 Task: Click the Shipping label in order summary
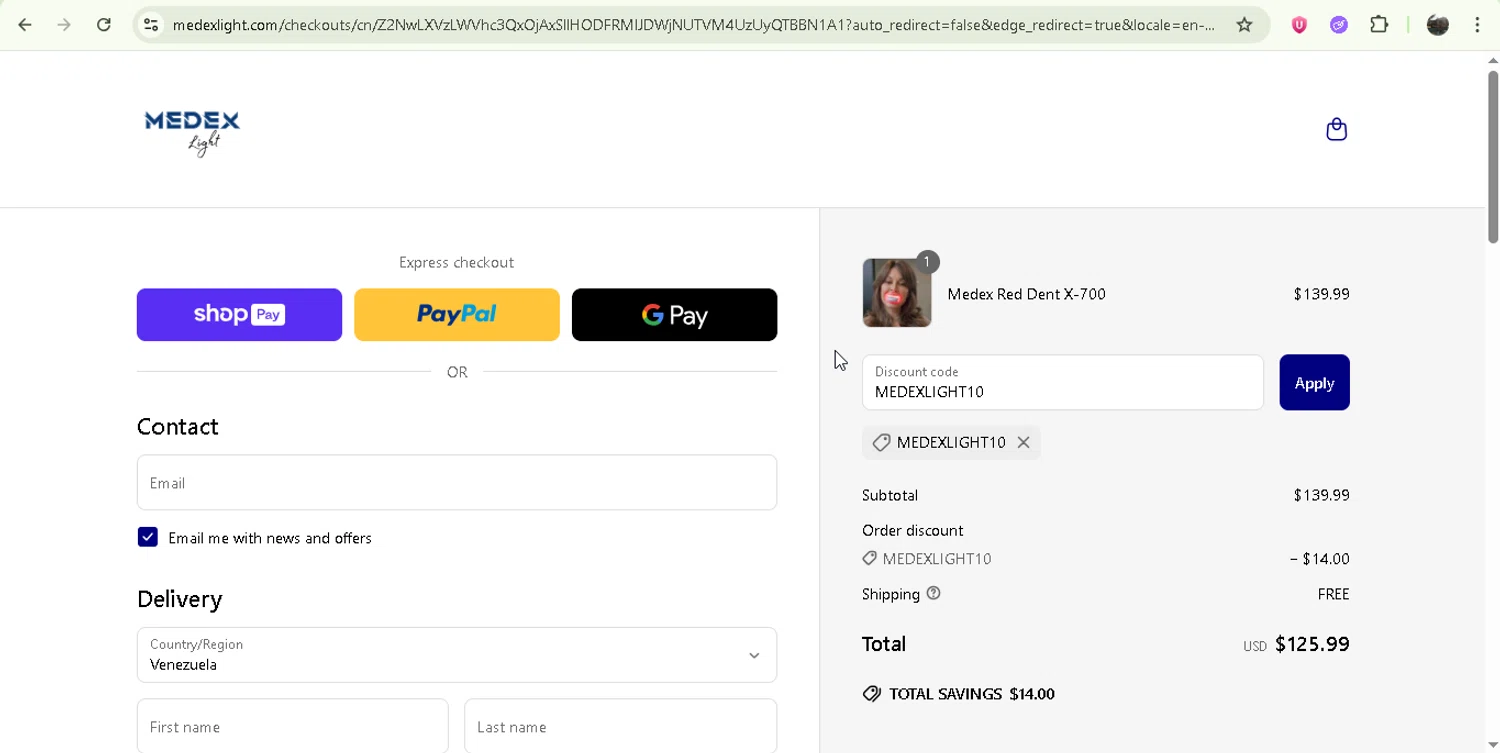click(x=890, y=594)
